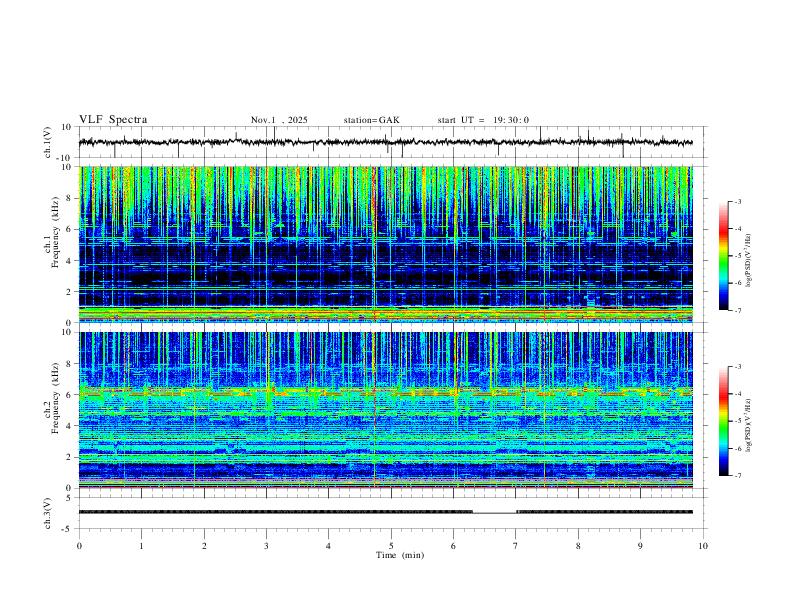Click the "5" tick of ch.3(V) axis
This screenshot has width=792, height=612.
[69, 498]
